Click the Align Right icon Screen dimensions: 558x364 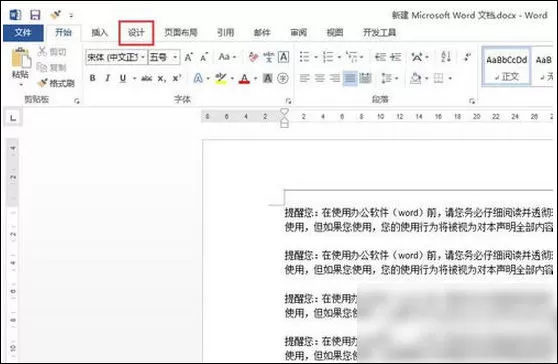(335, 78)
